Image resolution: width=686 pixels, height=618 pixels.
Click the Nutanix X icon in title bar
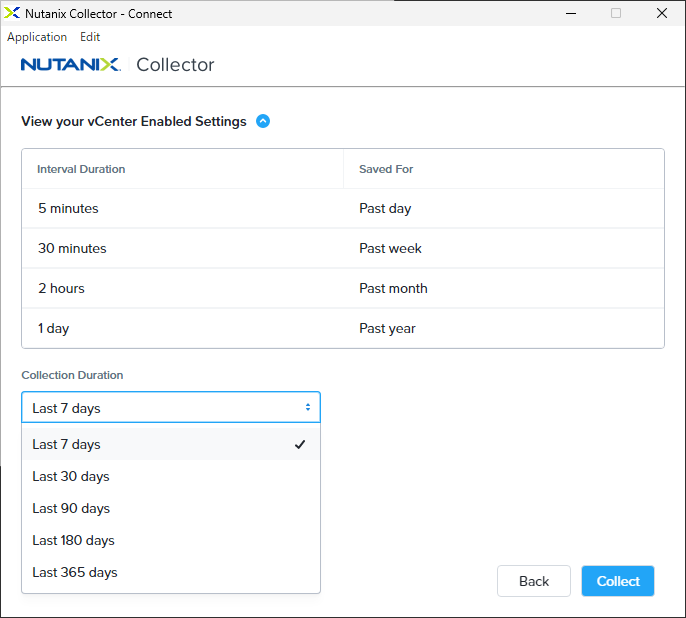coord(12,13)
